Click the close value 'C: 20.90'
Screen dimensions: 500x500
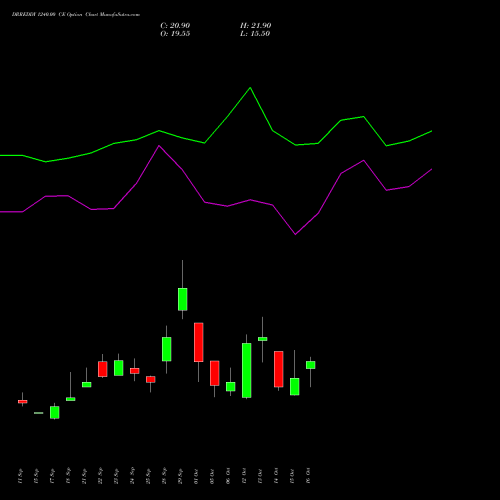coord(175,26)
